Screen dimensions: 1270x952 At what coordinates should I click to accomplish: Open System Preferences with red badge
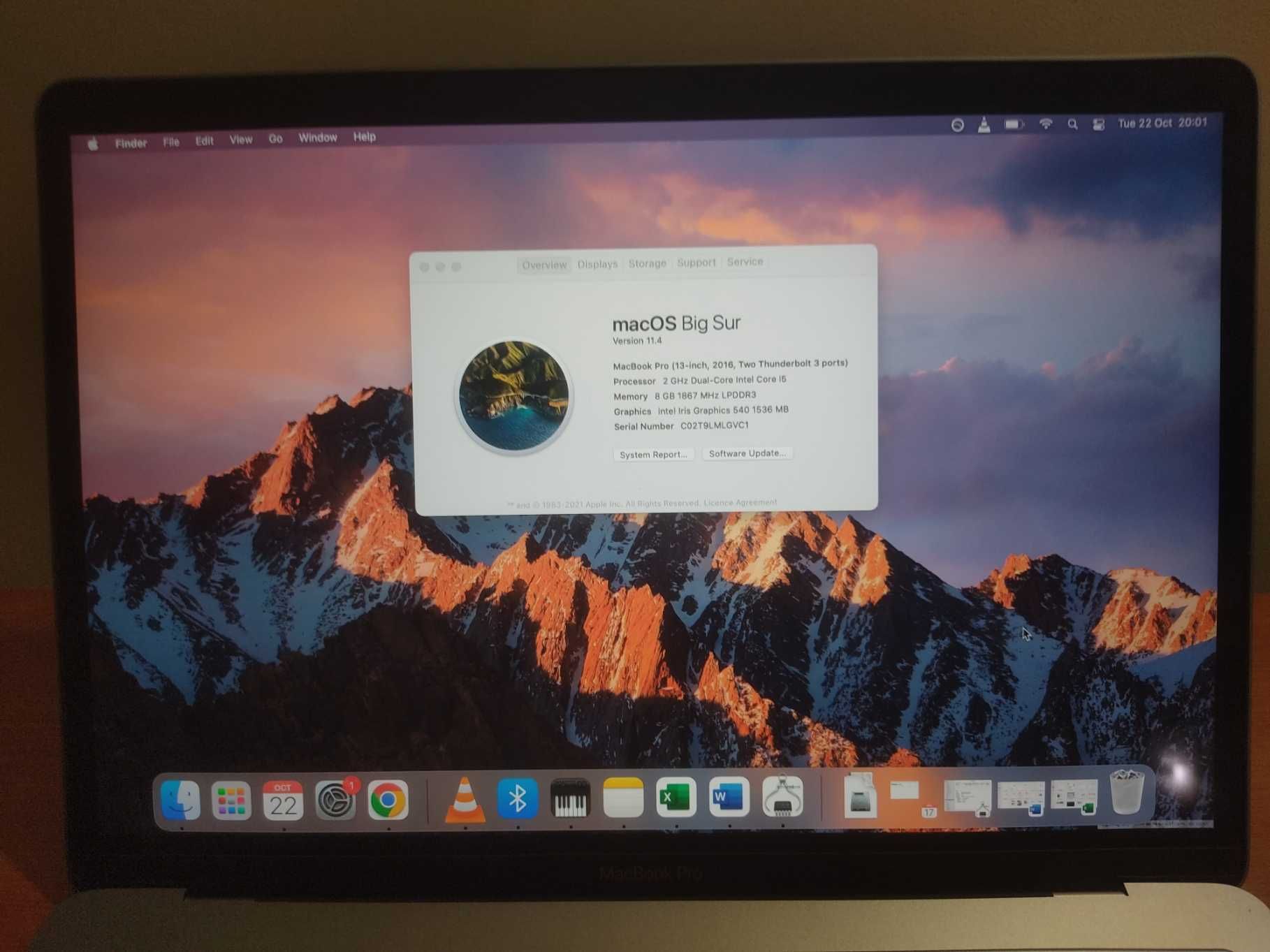[x=335, y=800]
